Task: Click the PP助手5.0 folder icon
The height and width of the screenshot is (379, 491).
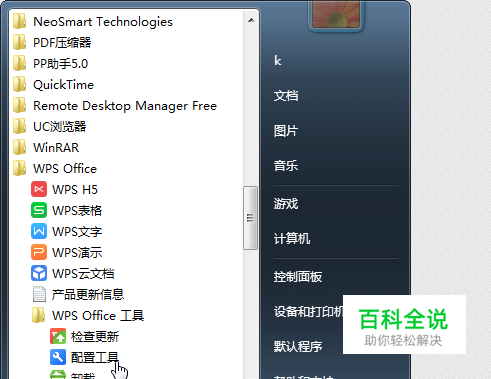Action: point(19,63)
